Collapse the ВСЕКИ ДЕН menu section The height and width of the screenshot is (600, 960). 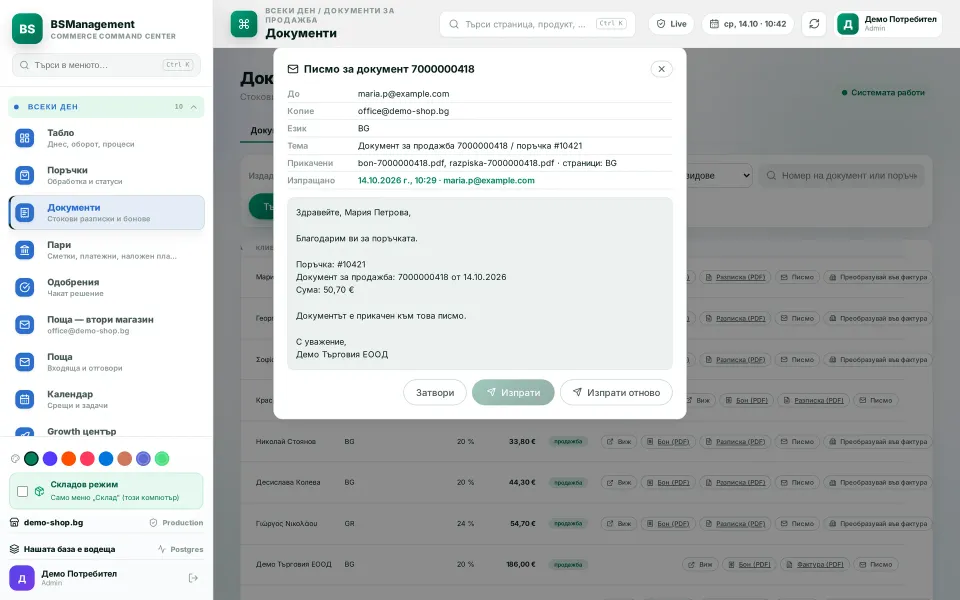[x=106, y=107]
